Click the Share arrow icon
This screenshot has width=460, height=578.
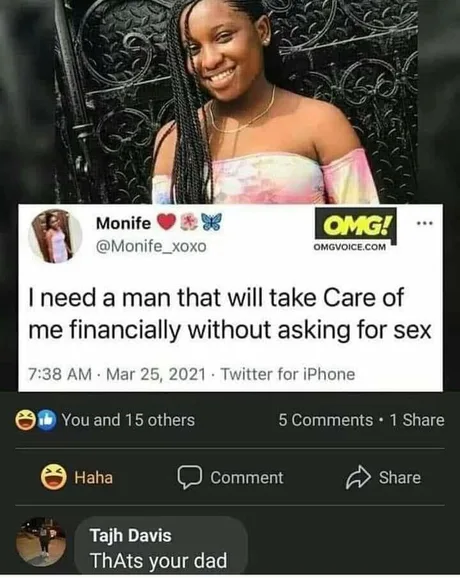click(358, 477)
